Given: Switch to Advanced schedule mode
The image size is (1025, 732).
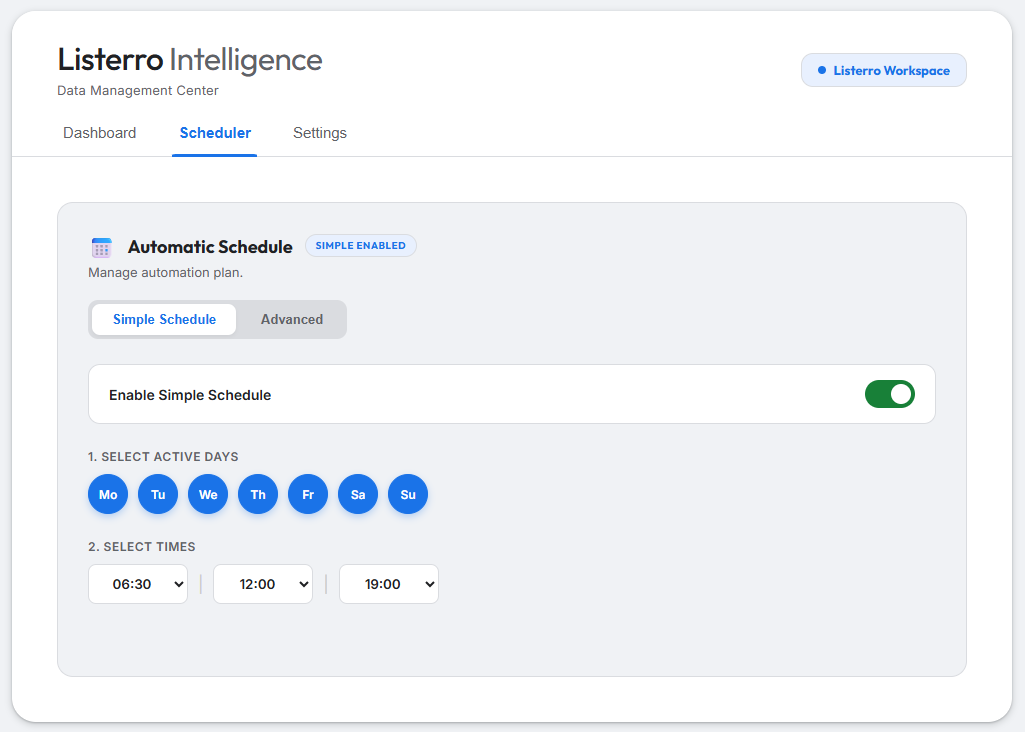Looking at the screenshot, I should [x=292, y=320].
